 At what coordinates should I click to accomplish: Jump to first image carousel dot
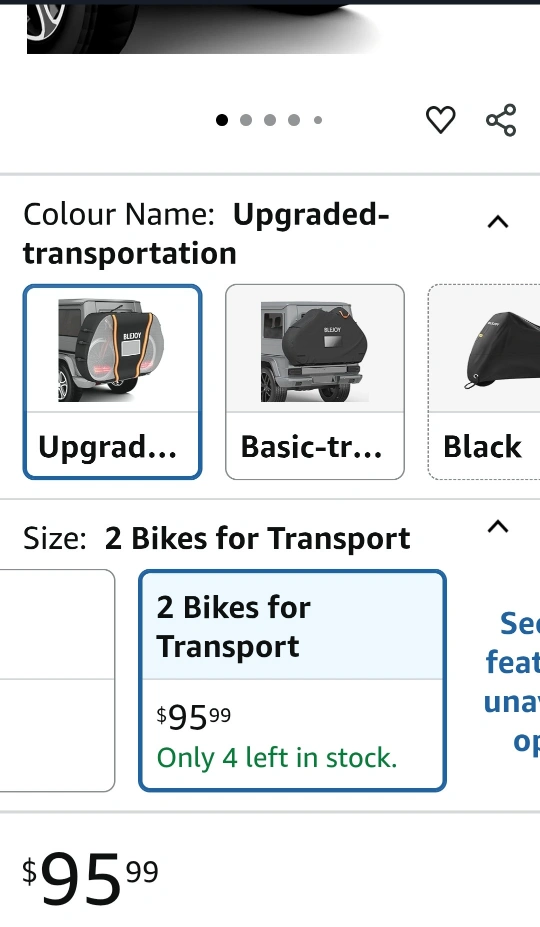pyautogui.click(x=222, y=120)
